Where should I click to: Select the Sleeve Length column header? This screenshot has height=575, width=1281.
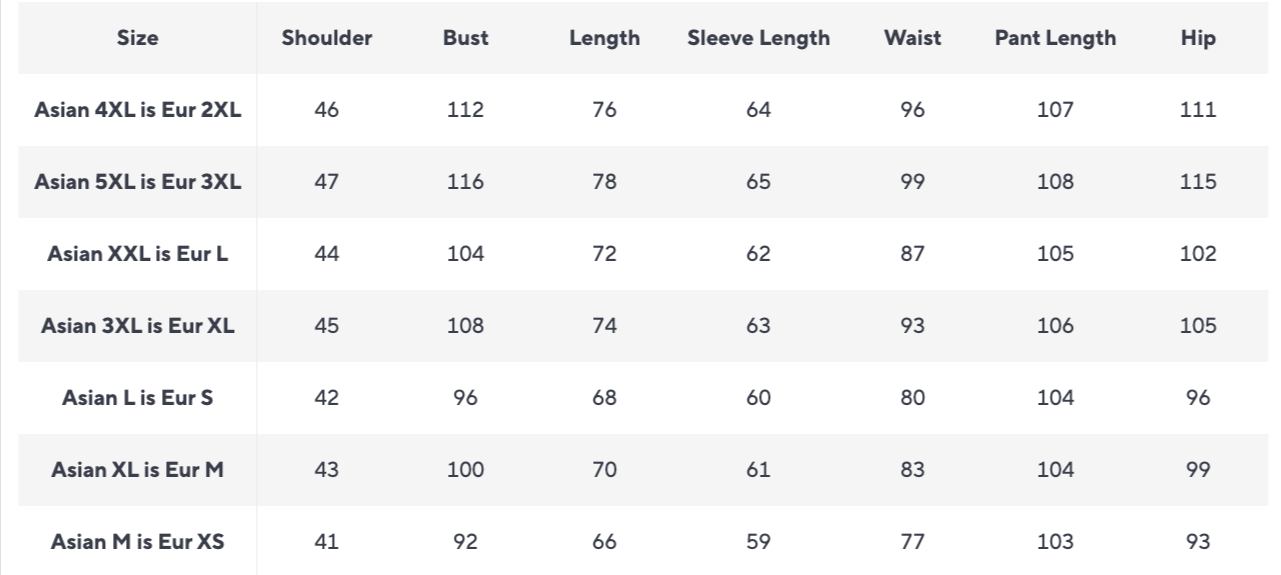pyautogui.click(x=758, y=38)
